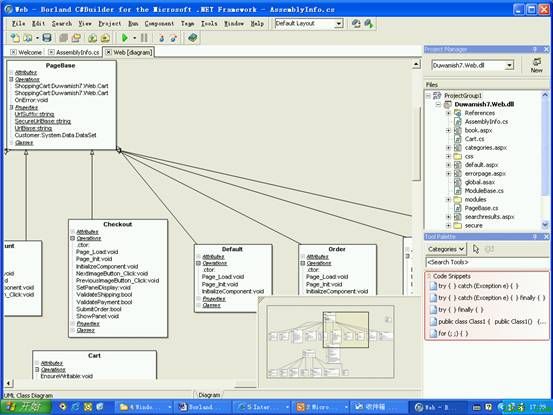Run the project with the green arrow
The height and width of the screenshot is (415, 553).
pos(124,38)
